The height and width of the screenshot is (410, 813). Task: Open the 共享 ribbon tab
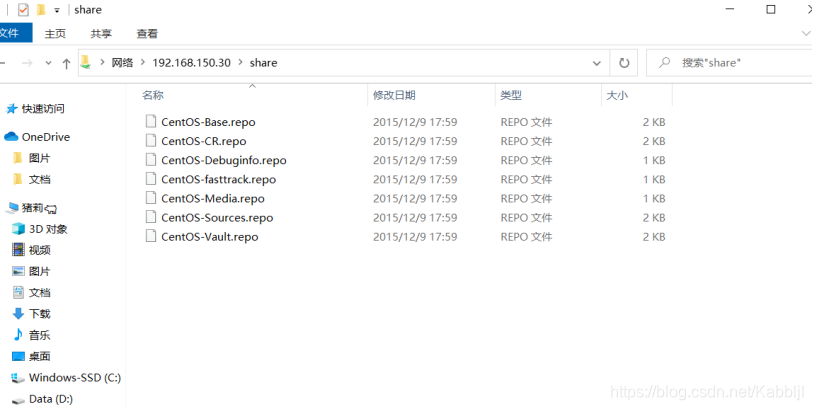pos(101,34)
